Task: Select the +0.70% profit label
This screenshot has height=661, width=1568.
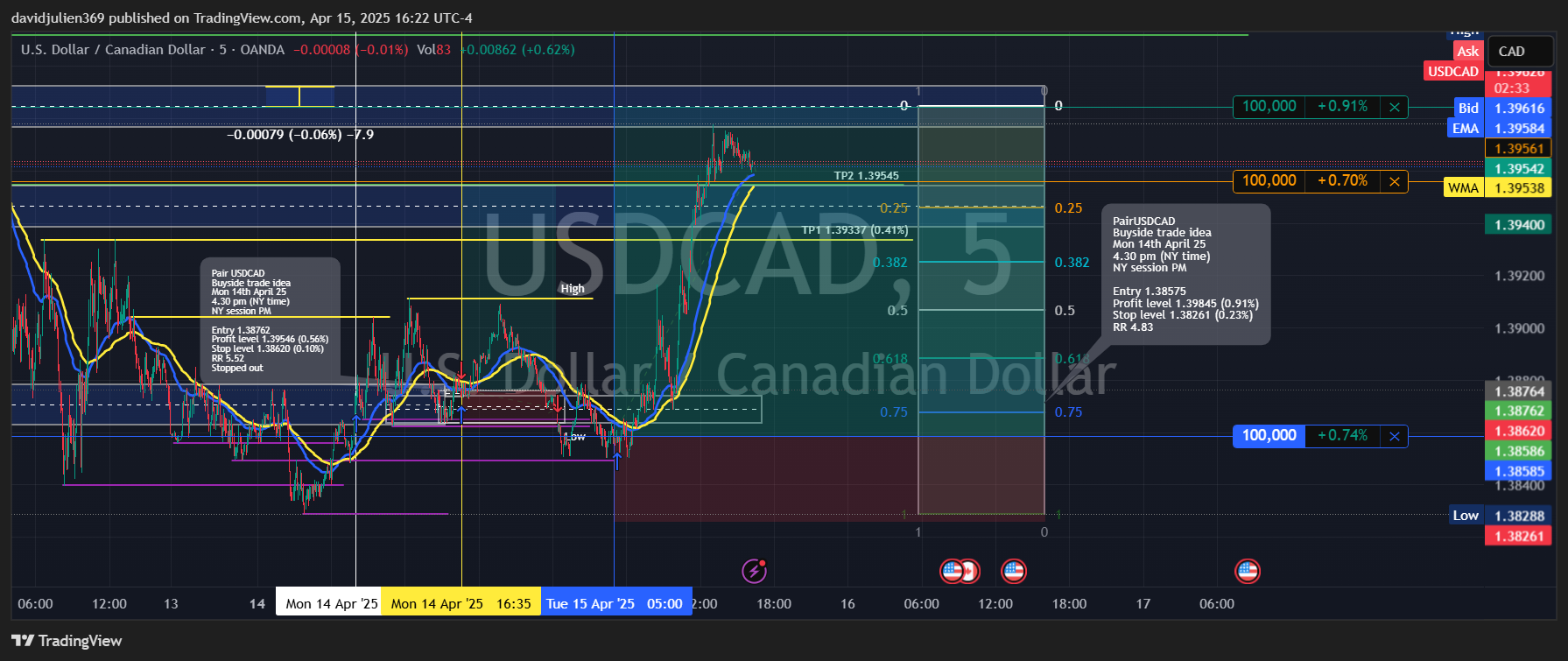Action: [x=1343, y=181]
